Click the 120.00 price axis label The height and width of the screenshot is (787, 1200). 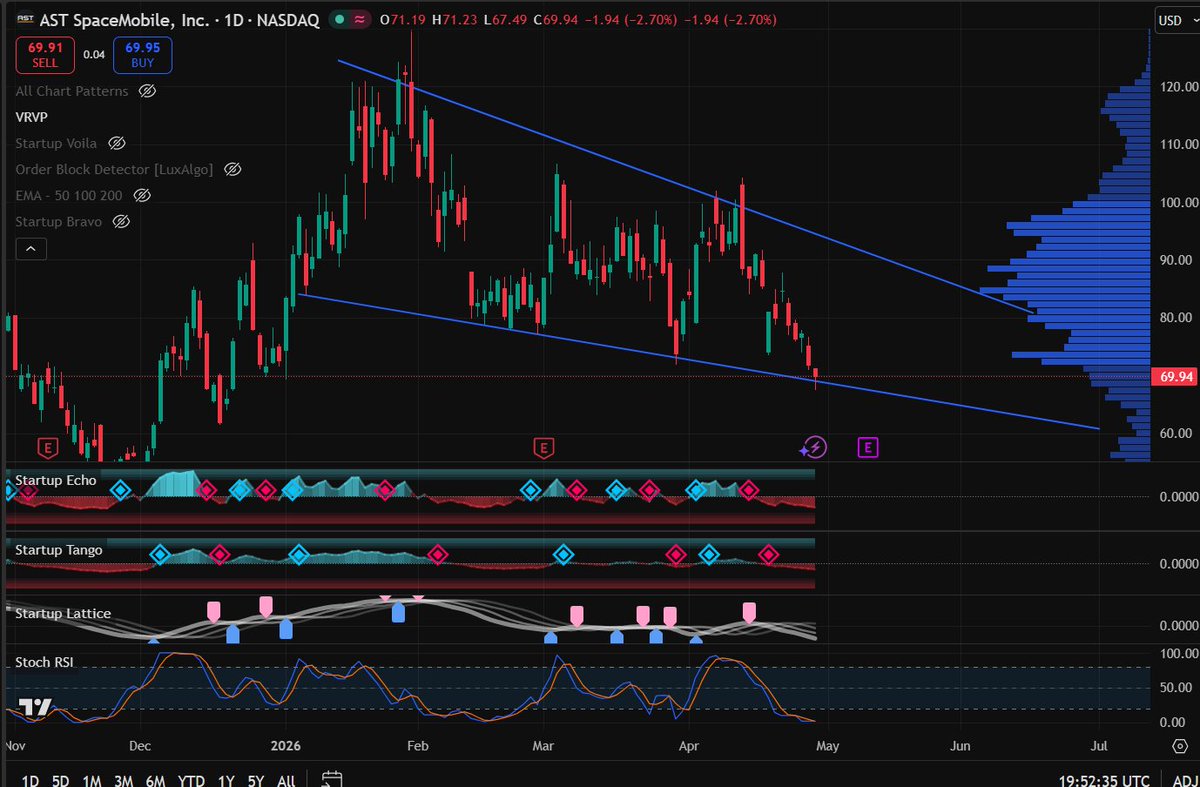point(1177,87)
